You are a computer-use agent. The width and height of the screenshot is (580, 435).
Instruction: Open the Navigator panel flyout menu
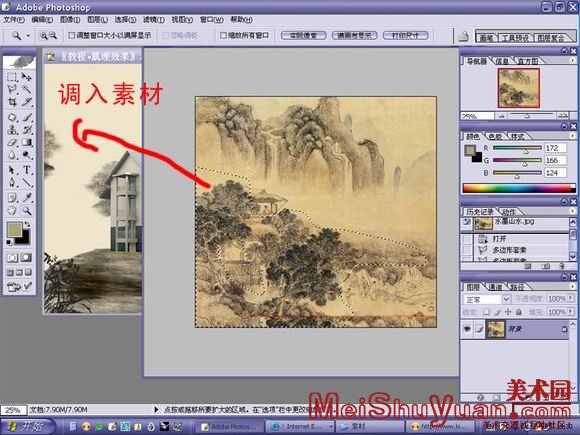point(572,60)
